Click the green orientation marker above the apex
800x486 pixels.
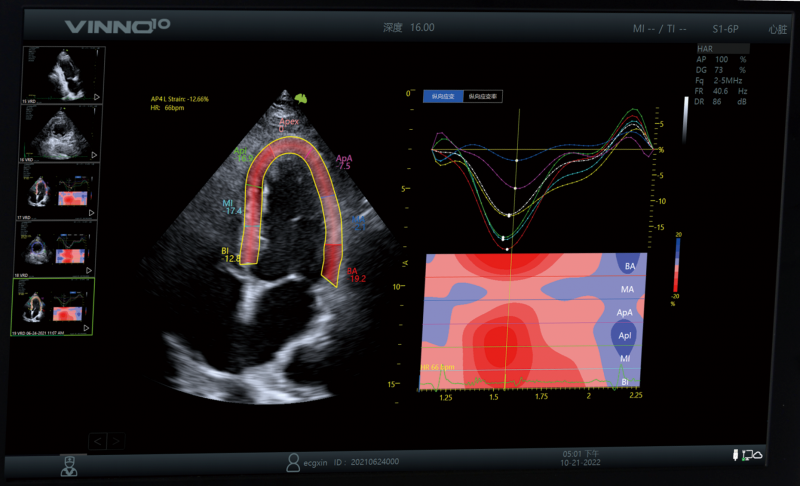(299, 98)
